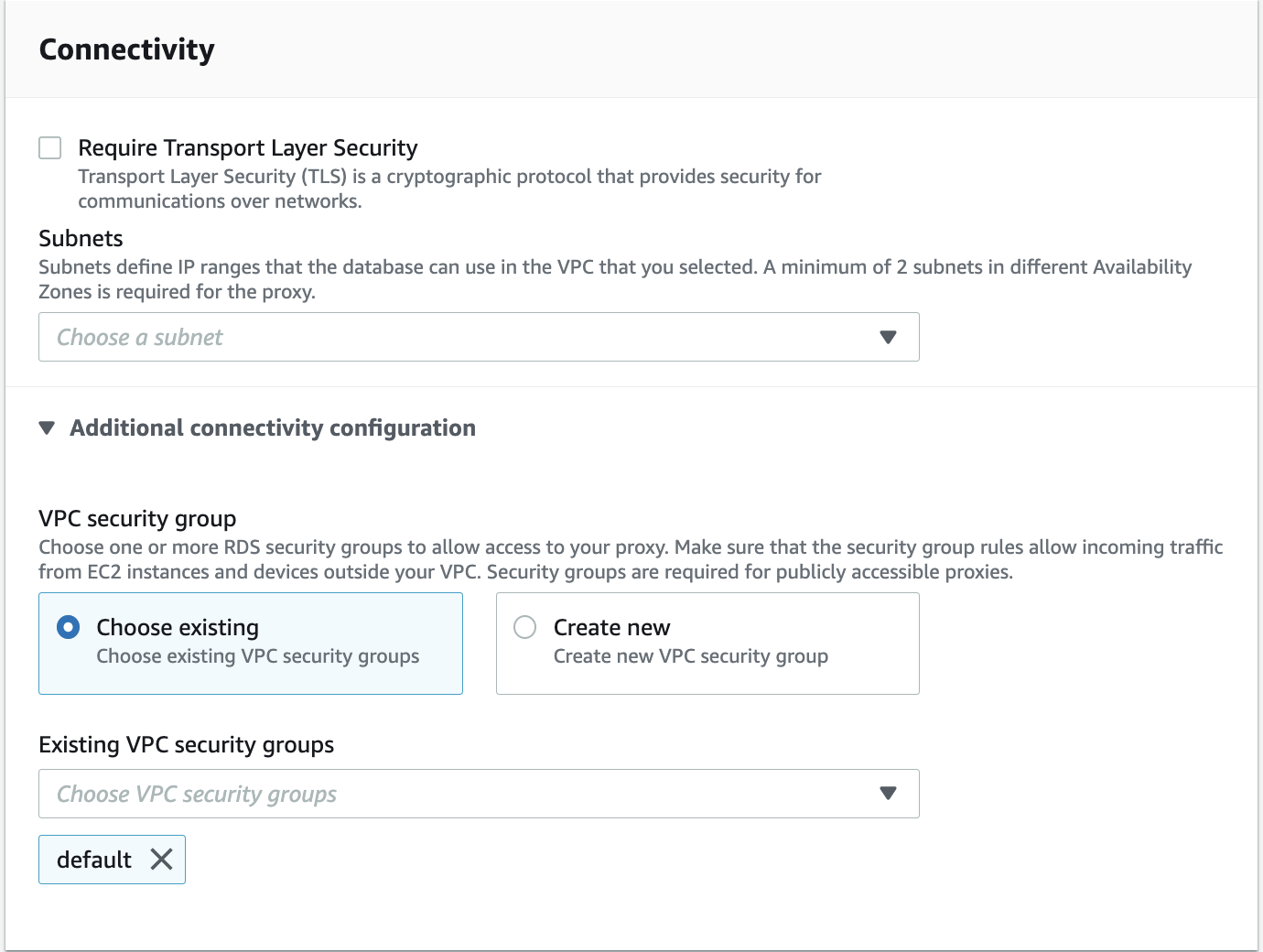Click the Connectivity section heading
Viewport: 1263px width, 952px height.
coord(127,49)
